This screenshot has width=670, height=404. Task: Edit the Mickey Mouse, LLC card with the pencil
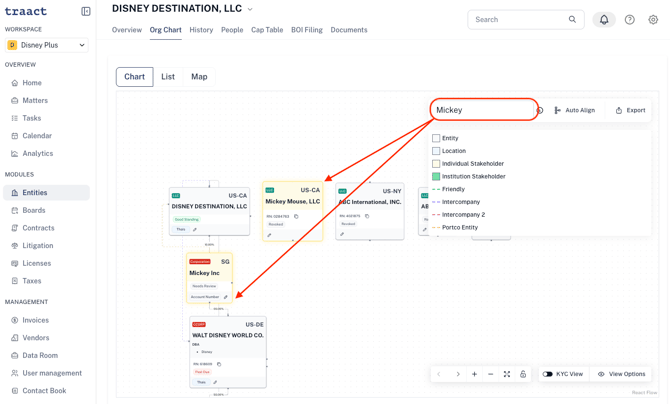coord(269,235)
